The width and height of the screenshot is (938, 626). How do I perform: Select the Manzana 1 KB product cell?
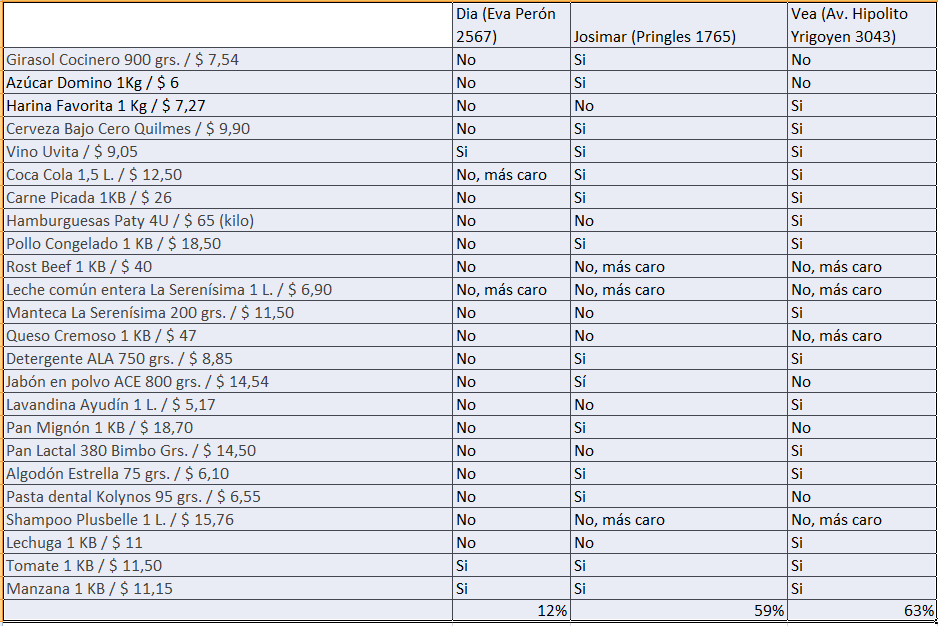tap(228, 589)
